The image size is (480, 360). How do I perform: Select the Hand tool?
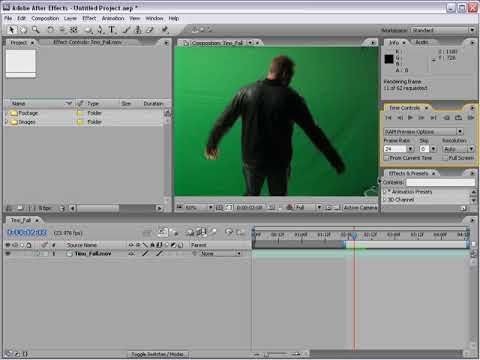tap(23, 30)
